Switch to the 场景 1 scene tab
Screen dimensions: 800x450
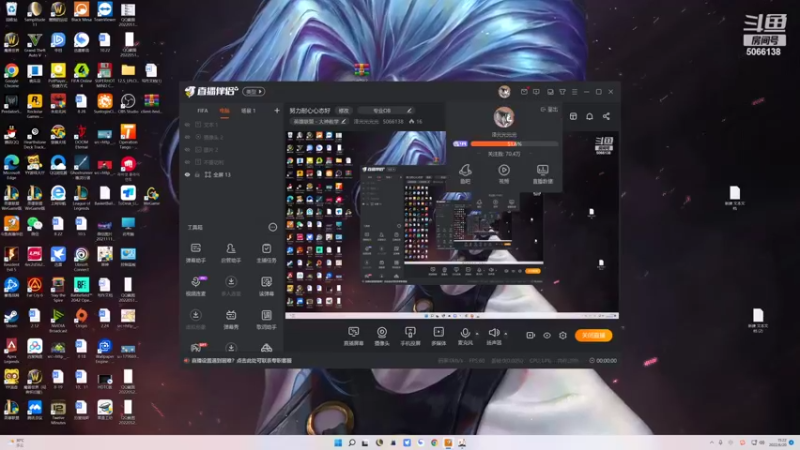248,111
